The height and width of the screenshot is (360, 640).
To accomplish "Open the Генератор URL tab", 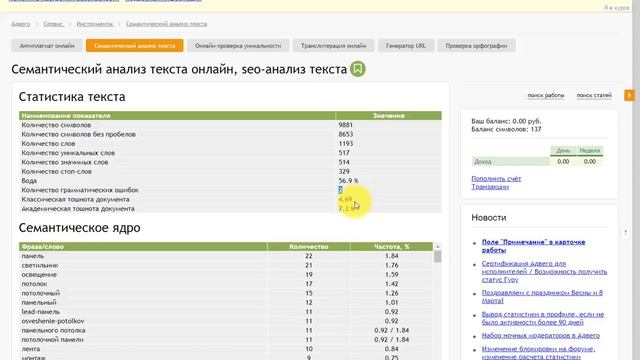I will 406,46.
